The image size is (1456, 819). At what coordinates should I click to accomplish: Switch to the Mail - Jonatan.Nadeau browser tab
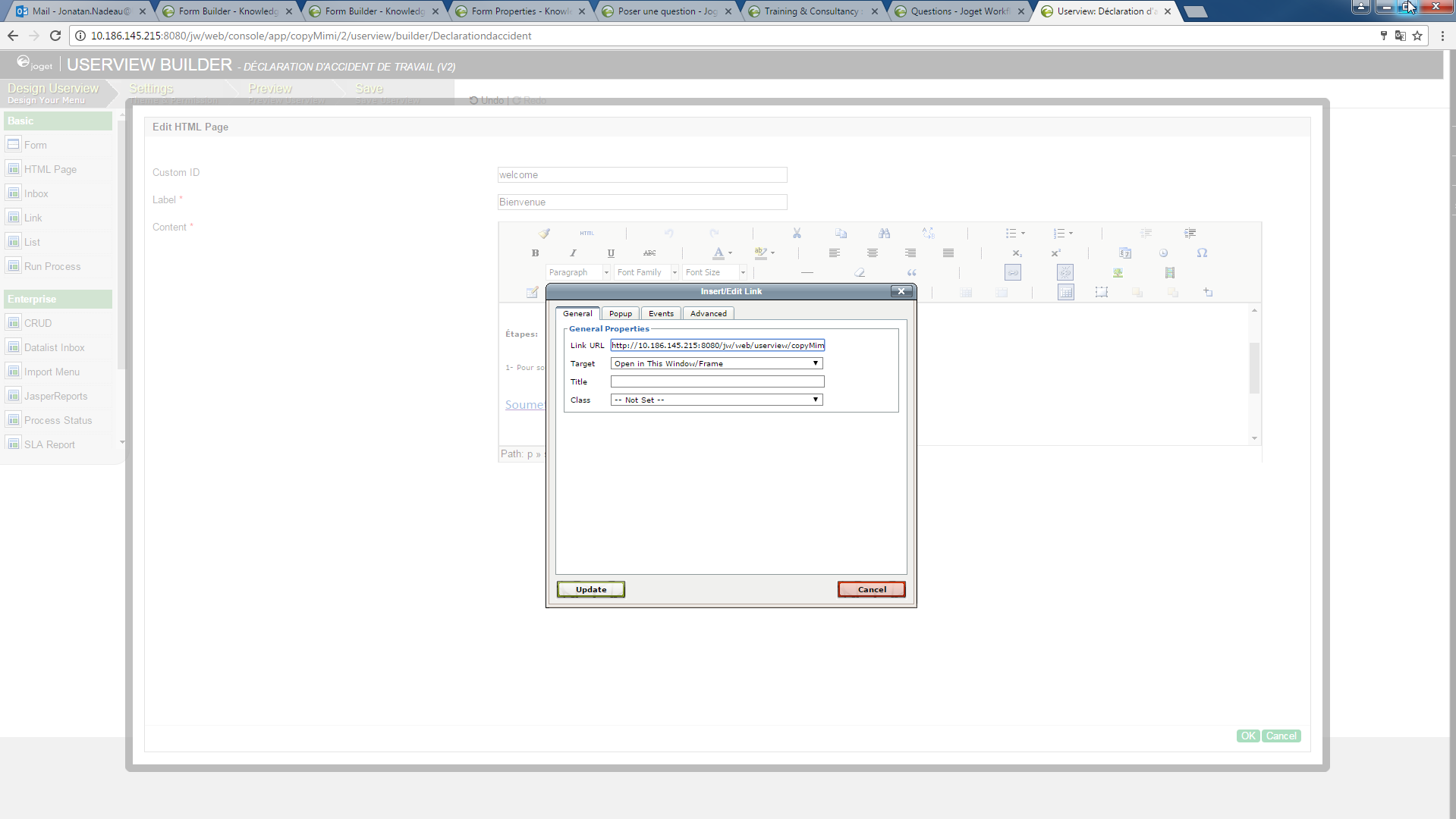tap(80, 11)
